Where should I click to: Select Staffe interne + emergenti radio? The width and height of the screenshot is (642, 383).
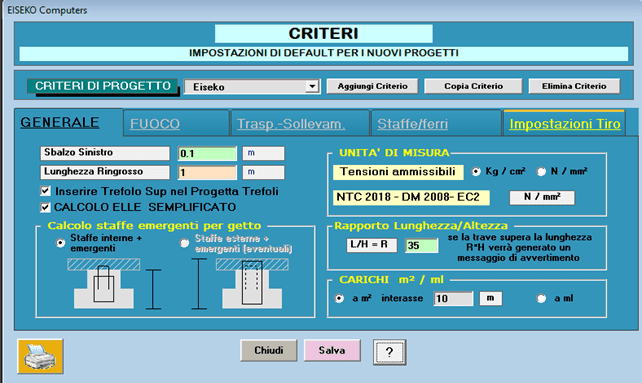click(x=61, y=243)
